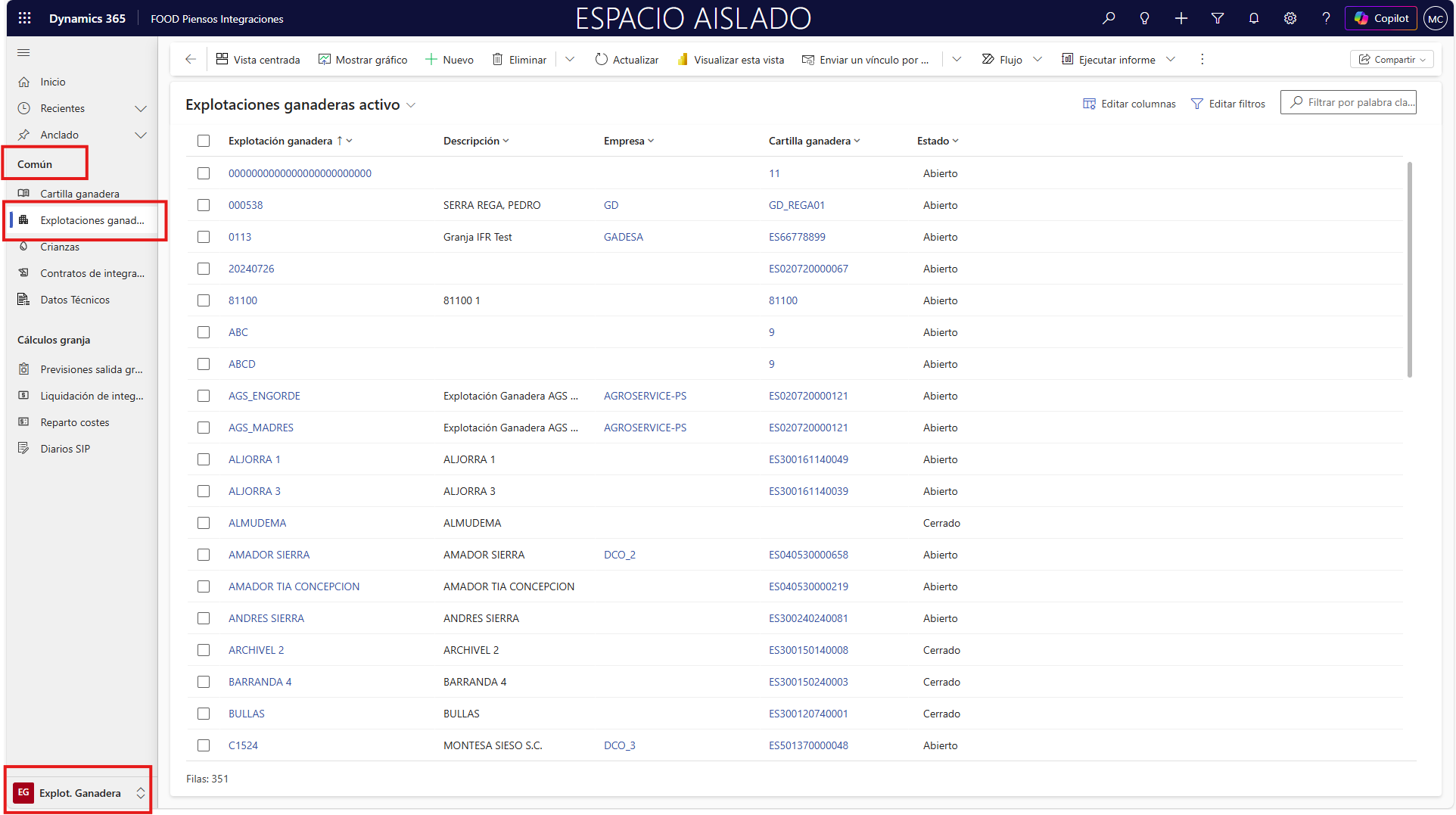
Task: Open the notifications bell icon
Action: coord(1254,18)
